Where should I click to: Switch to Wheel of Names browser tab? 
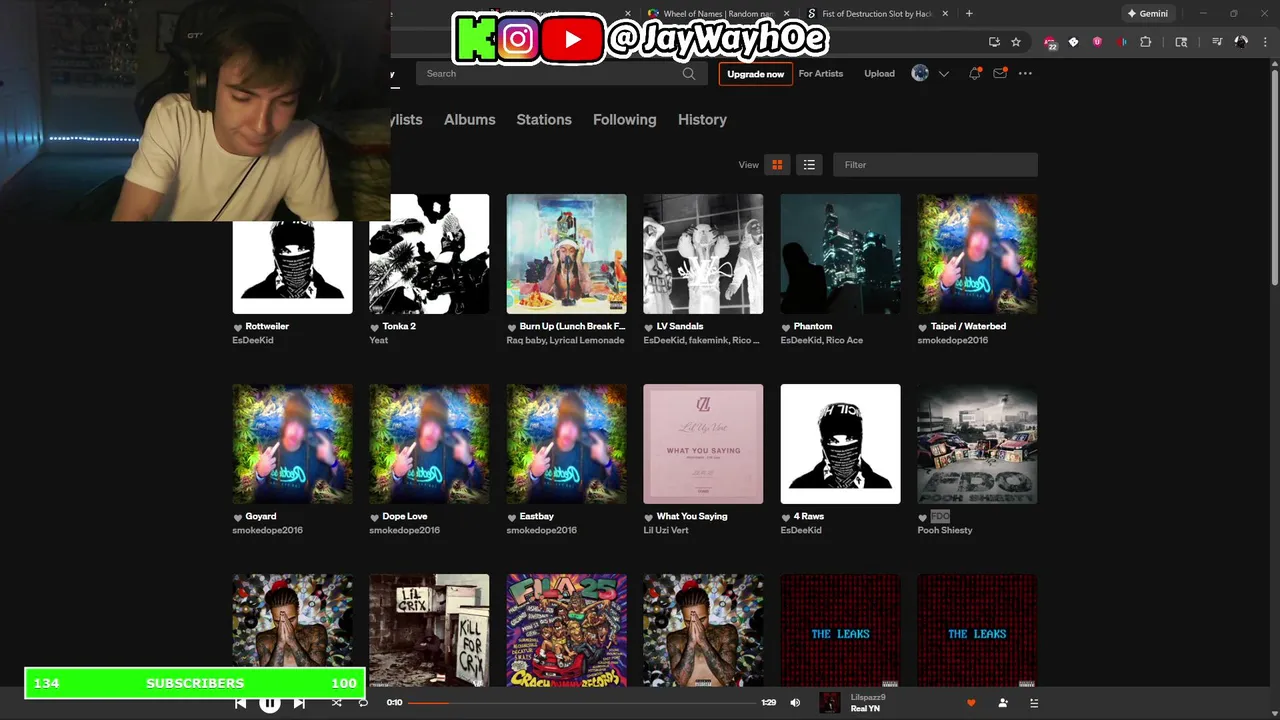coord(718,14)
